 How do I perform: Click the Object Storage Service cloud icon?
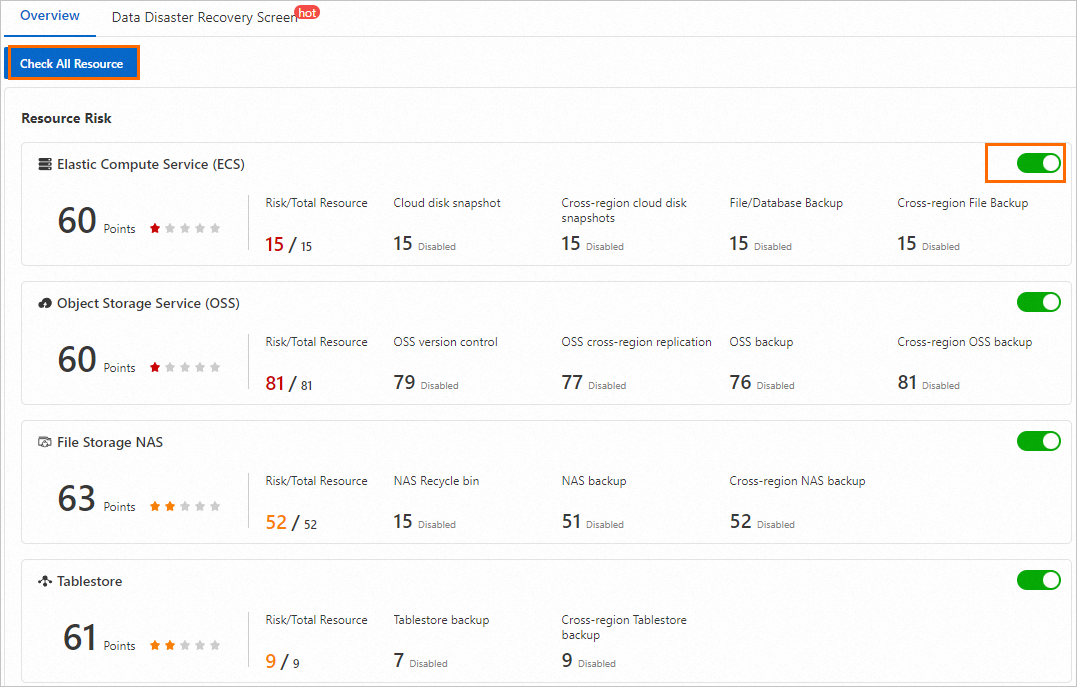click(x=45, y=303)
